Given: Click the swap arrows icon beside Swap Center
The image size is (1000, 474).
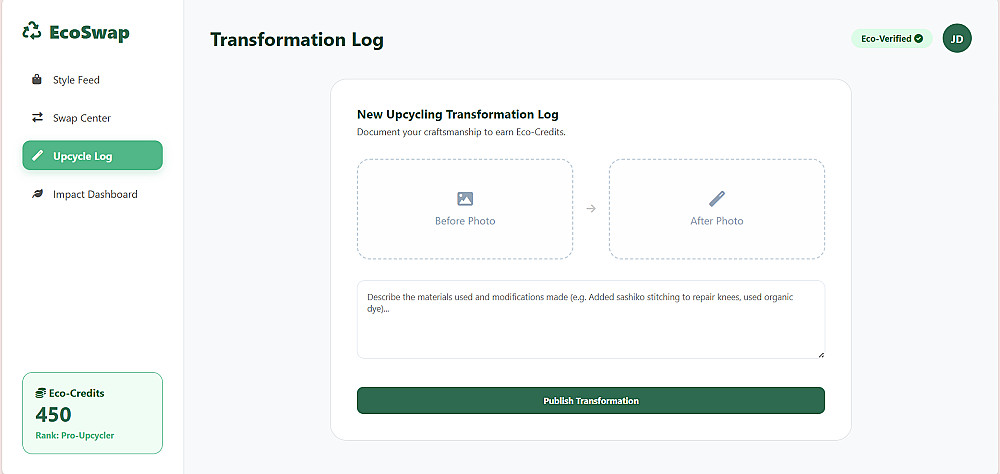Looking at the screenshot, I should [37, 118].
